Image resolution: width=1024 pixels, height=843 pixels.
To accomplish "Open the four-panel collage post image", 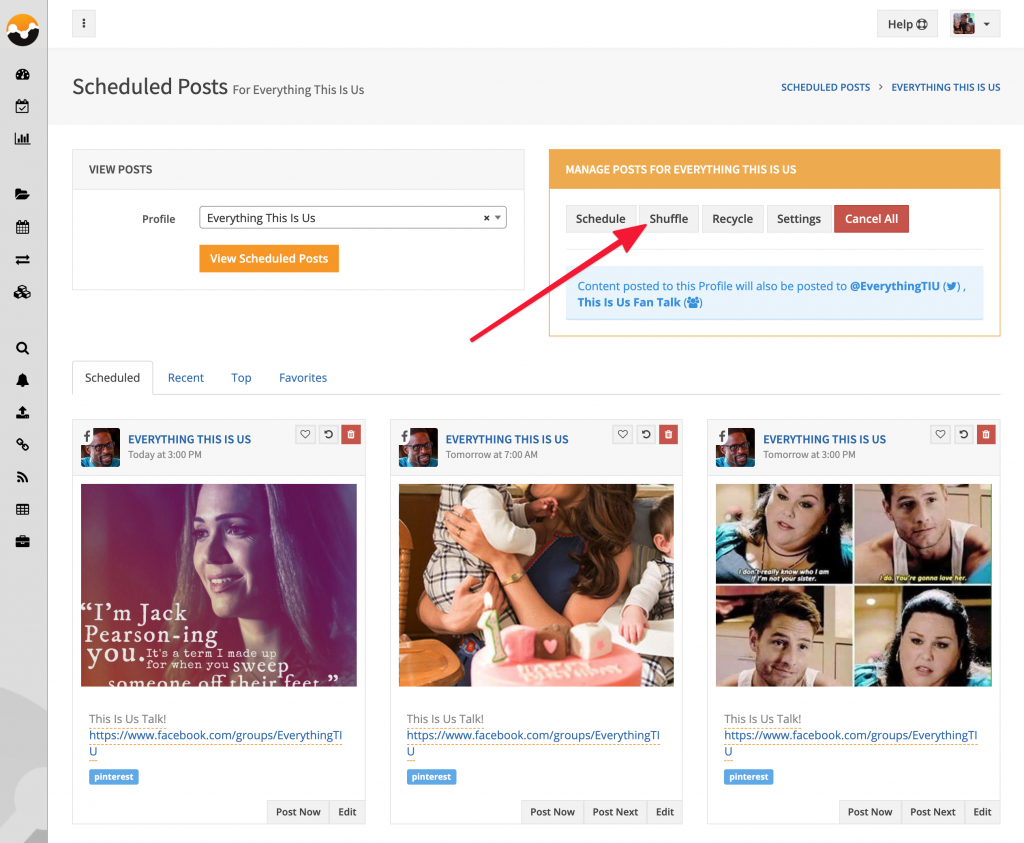I will tap(854, 585).
